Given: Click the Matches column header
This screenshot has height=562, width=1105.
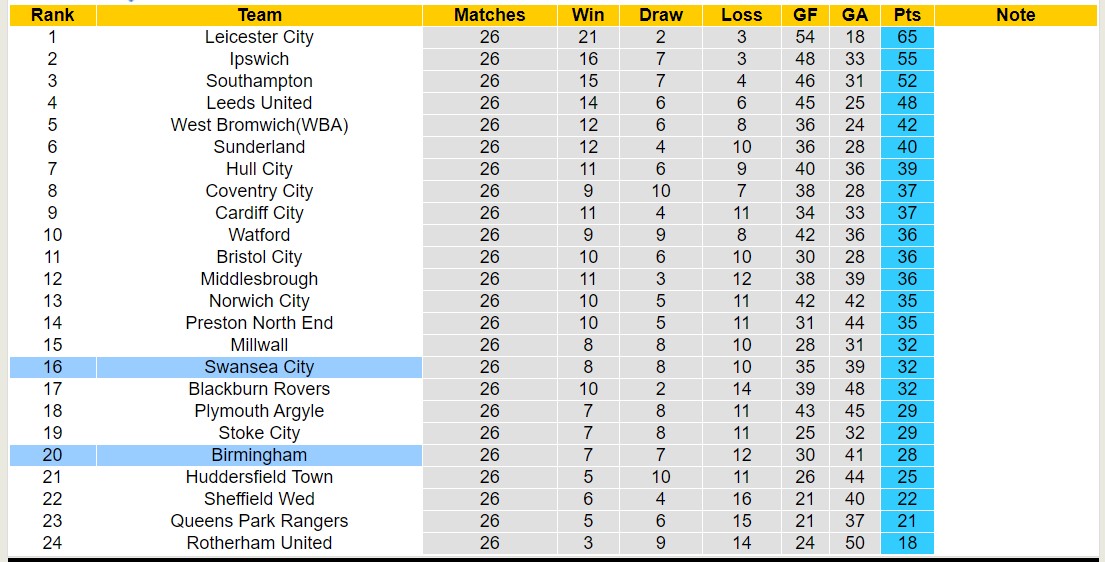Looking at the screenshot, I should pos(489,15).
